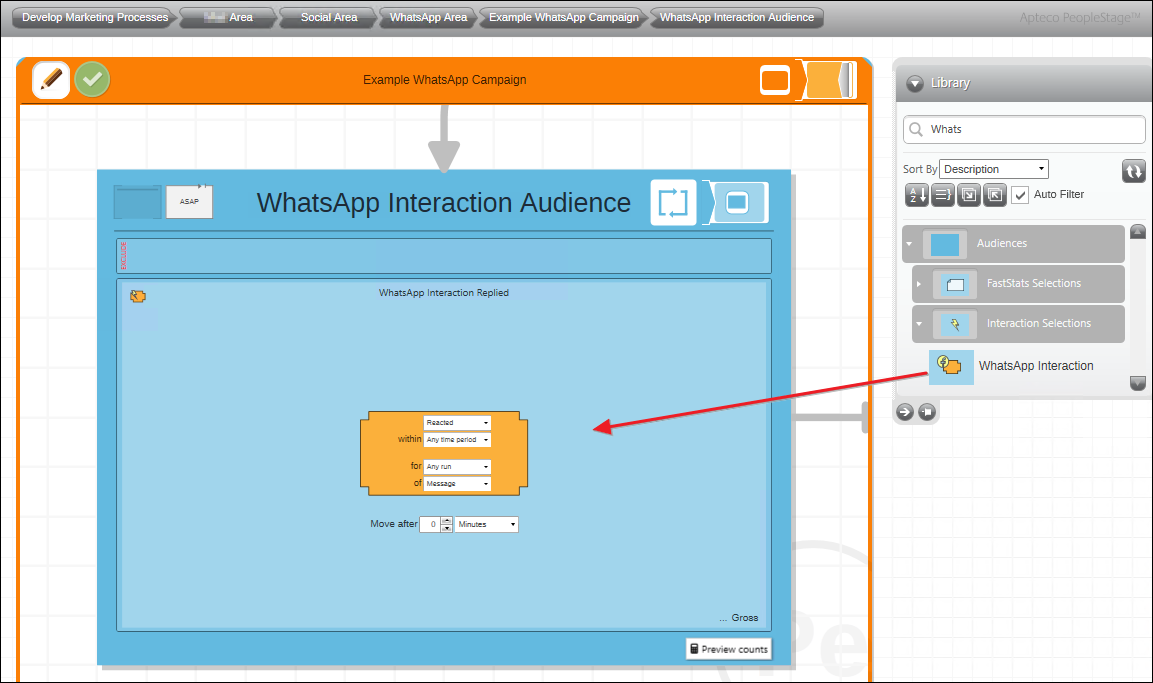This screenshot has height=683, width=1153.
Task: Click the Preview counts button
Action: [x=729, y=649]
